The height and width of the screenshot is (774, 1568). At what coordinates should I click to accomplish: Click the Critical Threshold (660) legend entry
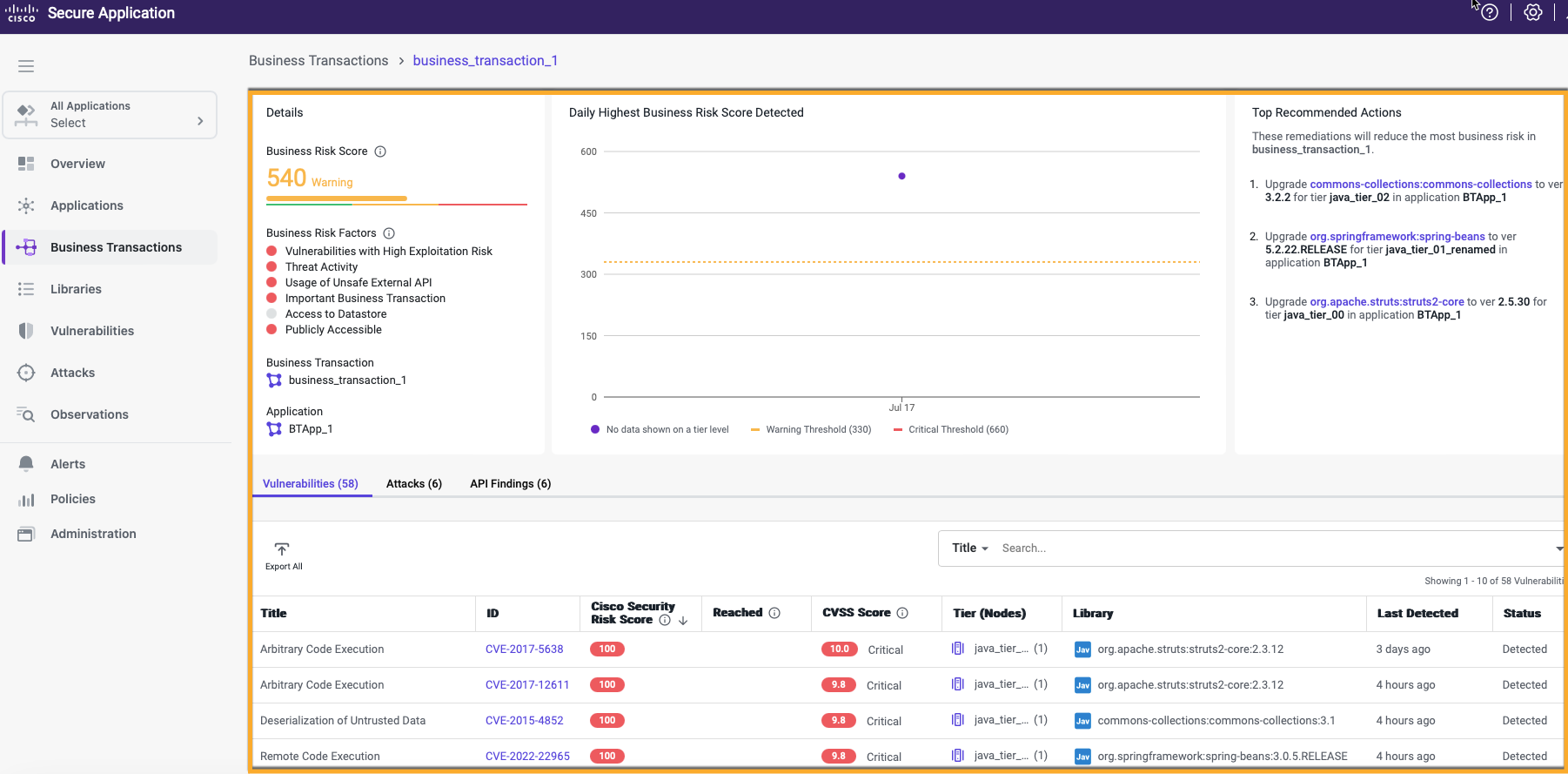951,430
